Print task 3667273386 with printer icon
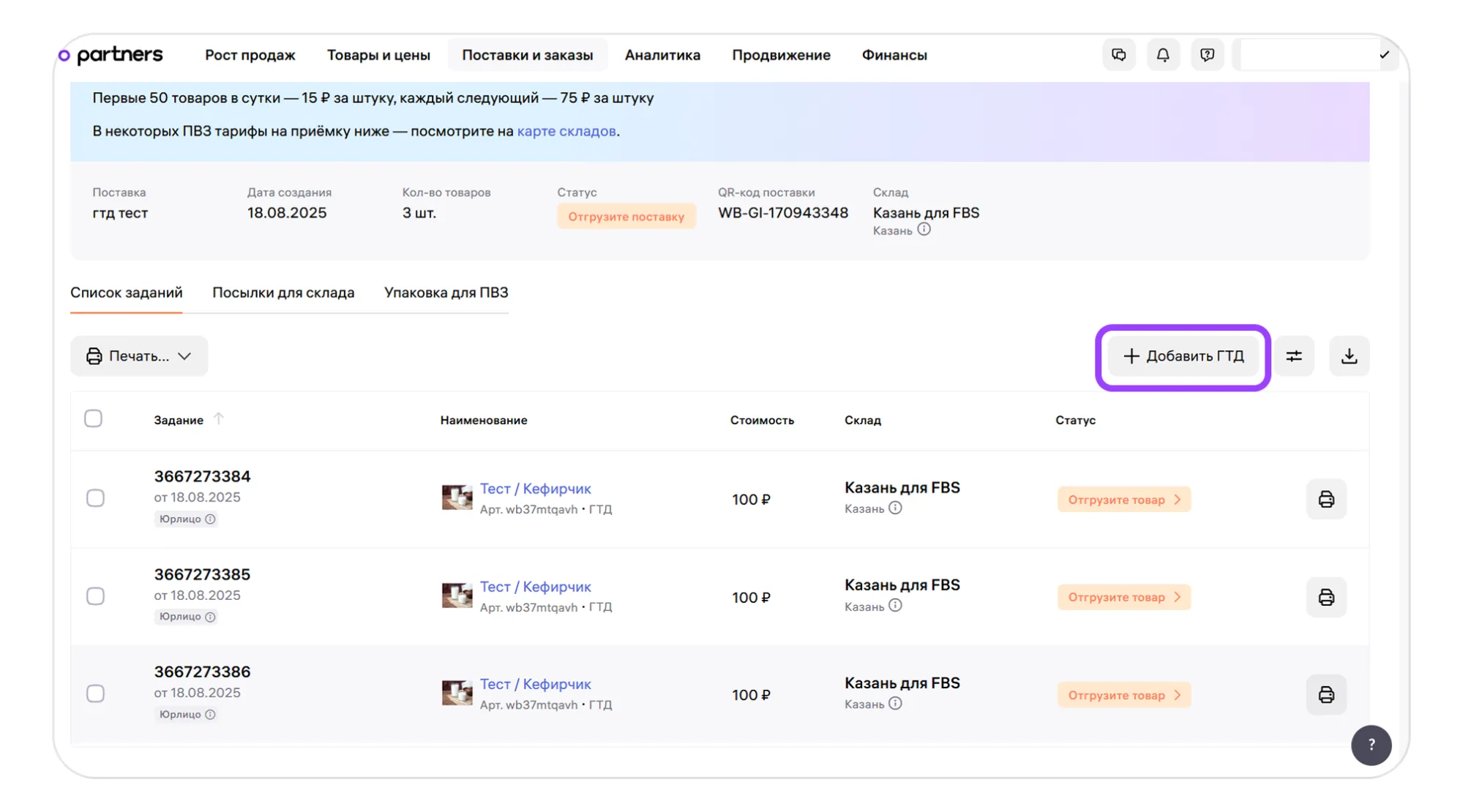This screenshot has width=1463, height=812. click(x=1325, y=695)
